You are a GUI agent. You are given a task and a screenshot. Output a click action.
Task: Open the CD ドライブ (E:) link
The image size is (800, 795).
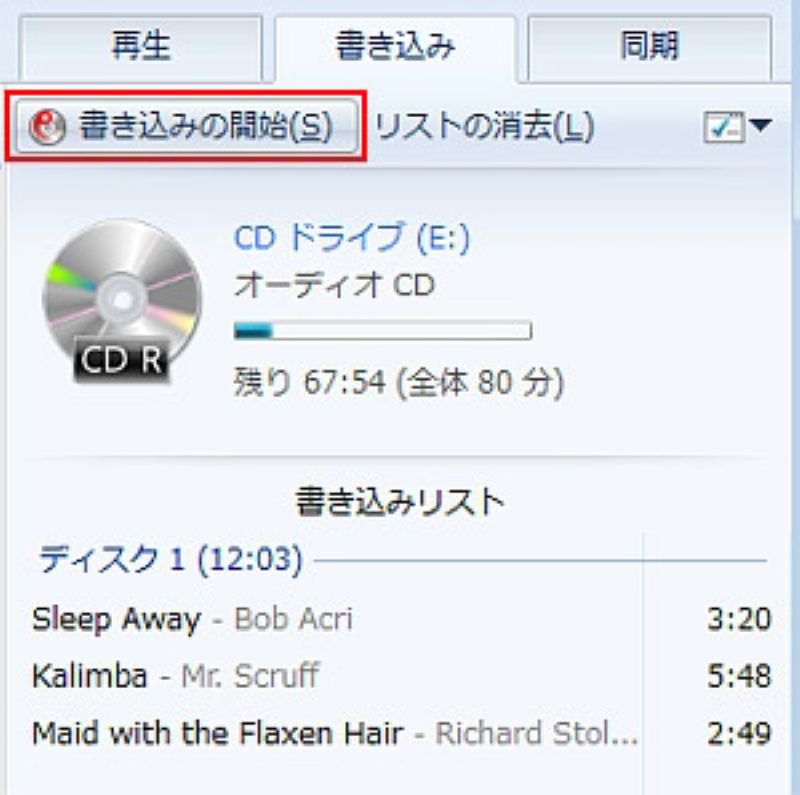(352, 238)
